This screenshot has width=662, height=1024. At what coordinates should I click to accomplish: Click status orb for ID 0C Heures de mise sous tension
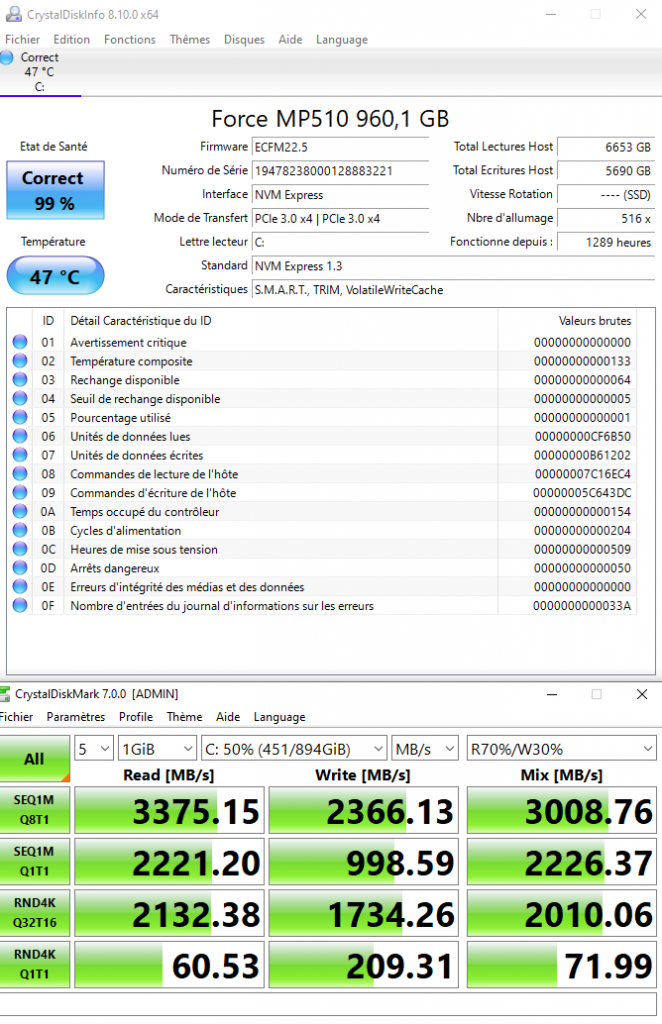(x=20, y=549)
